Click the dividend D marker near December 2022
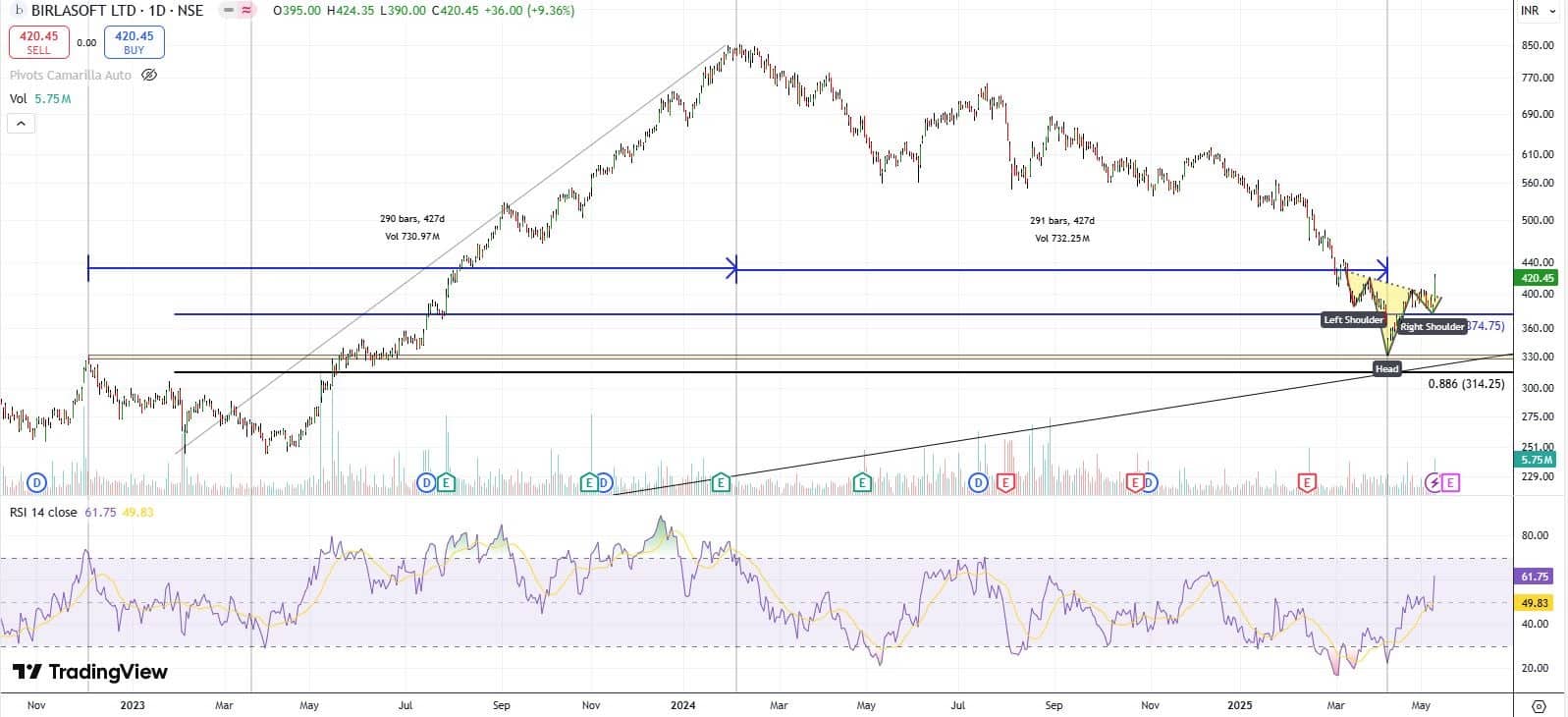1568x717 pixels. (37, 482)
